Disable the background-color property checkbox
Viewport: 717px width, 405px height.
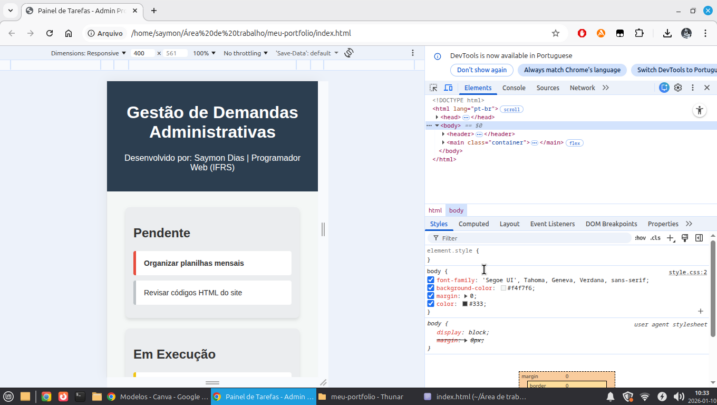pyautogui.click(x=431, y=288)
